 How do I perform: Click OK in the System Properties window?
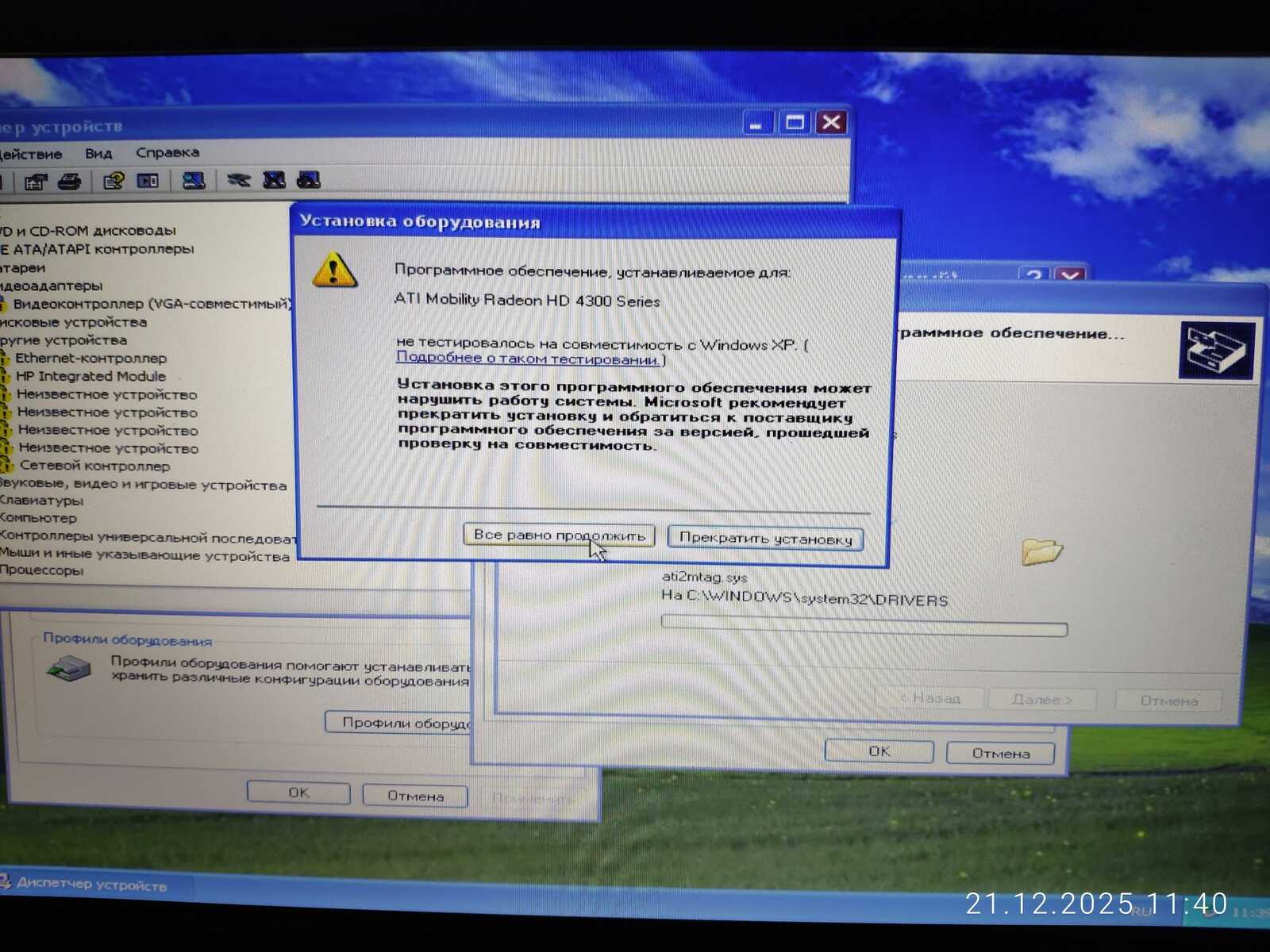(298, 793)
